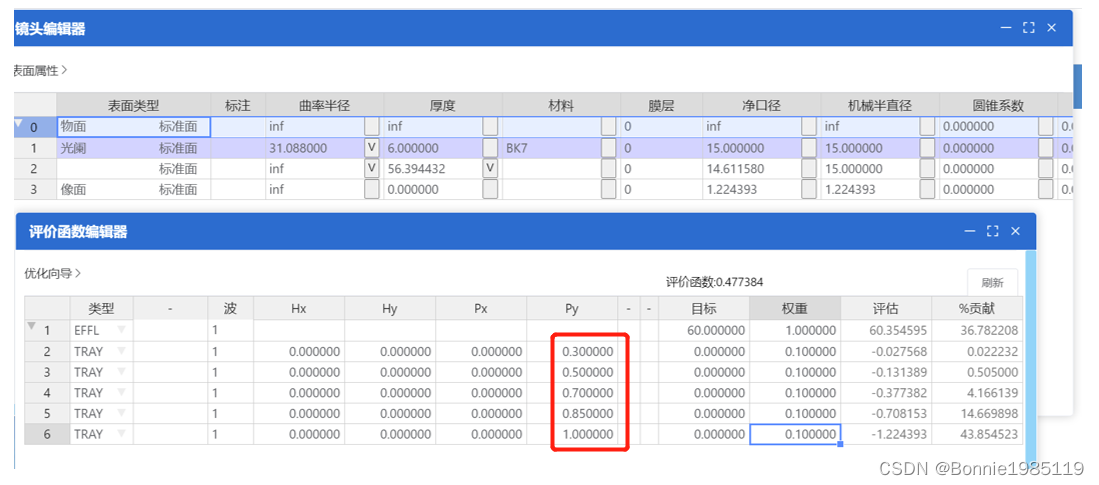This screenshot has width=1099, height=485.
Task: Click the 刷新 button
Action: (992, 283)
